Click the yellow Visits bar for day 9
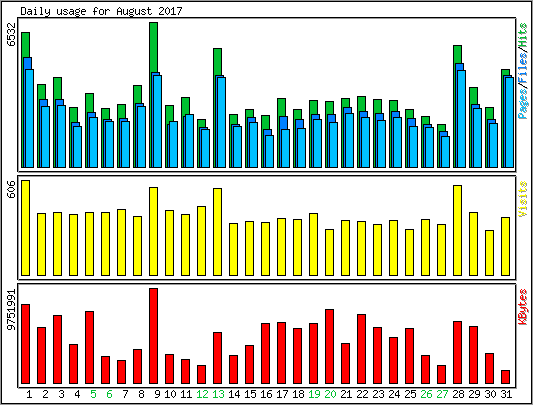 [154, 231]
